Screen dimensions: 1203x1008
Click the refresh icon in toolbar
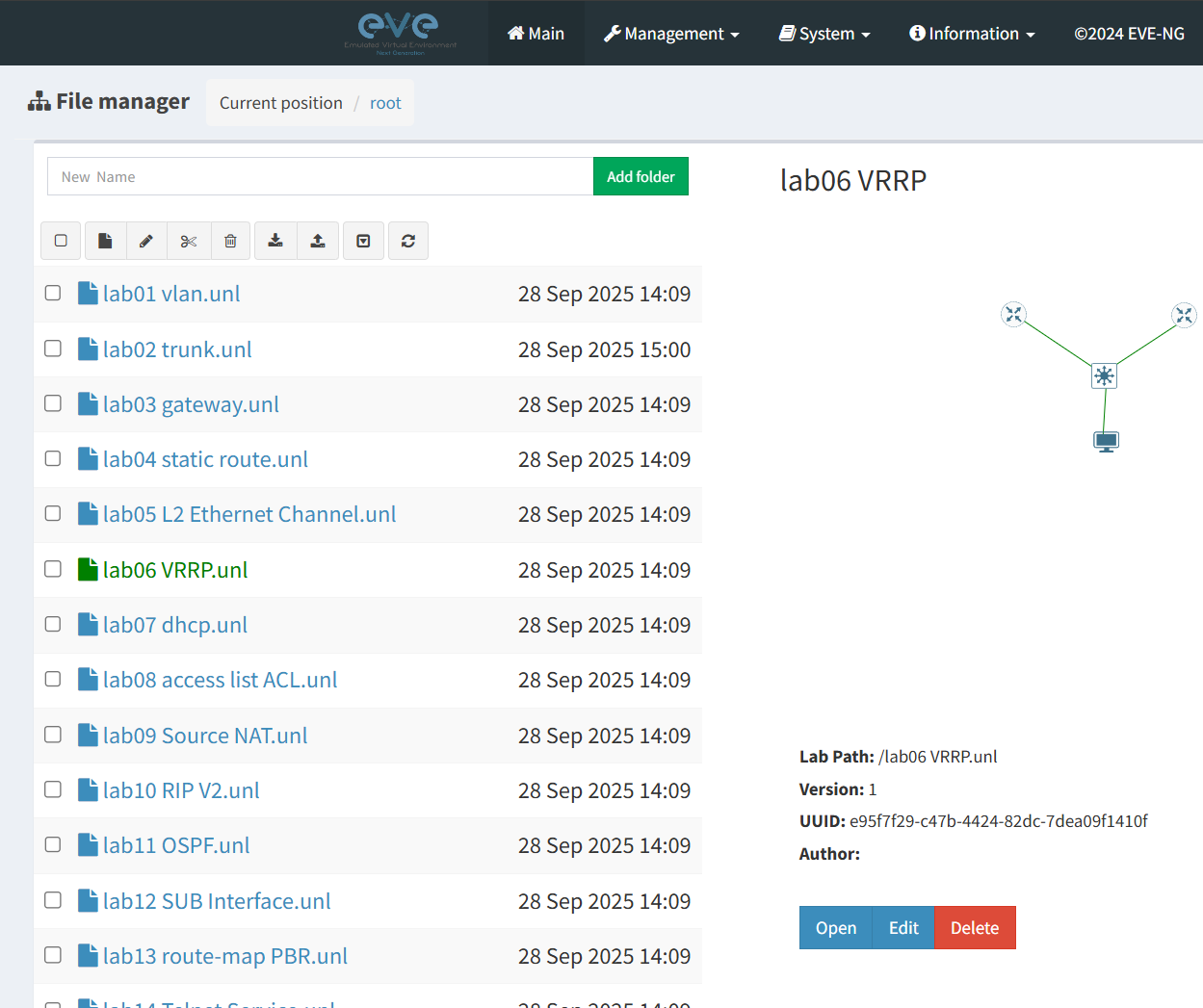click(408, 241)
